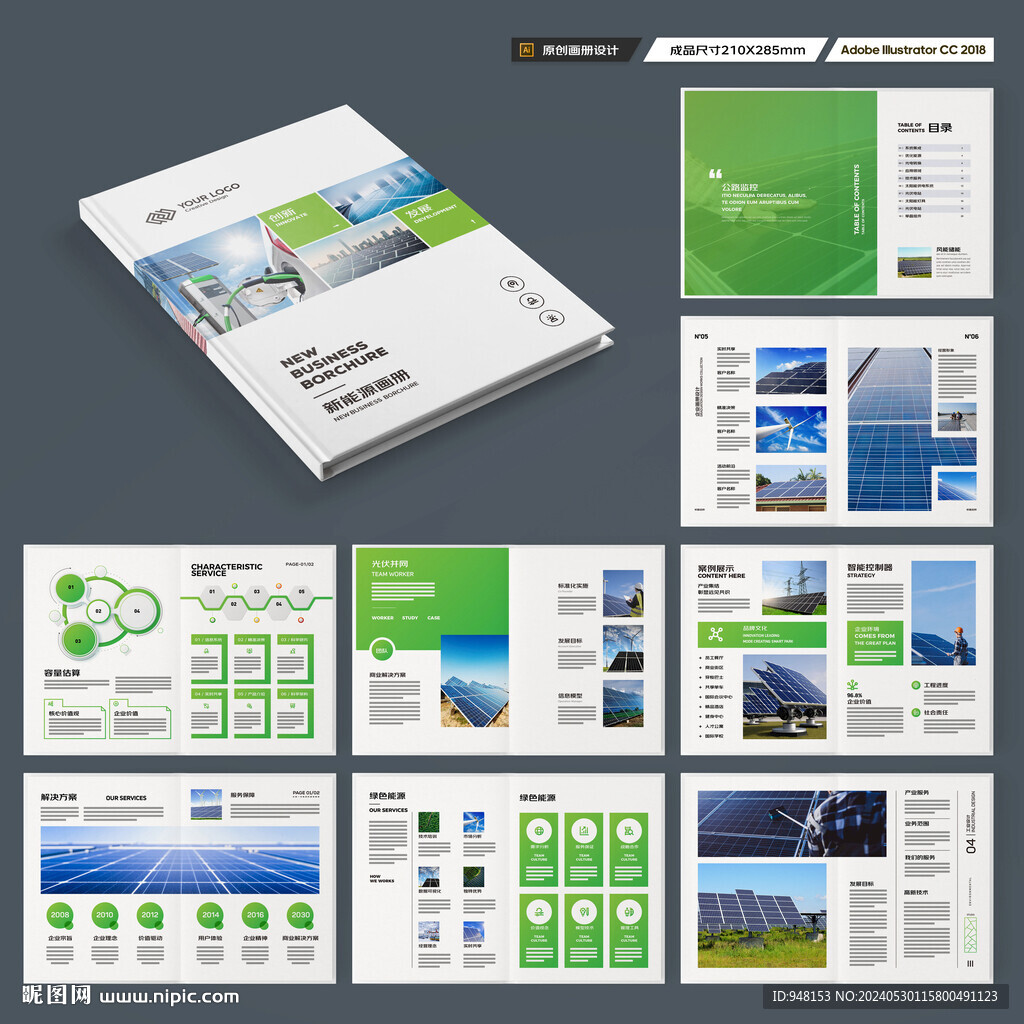Click the geometric logo mark on the book cover
The height and width of the screenshot is (1024, 1024).
click(161, 216)
